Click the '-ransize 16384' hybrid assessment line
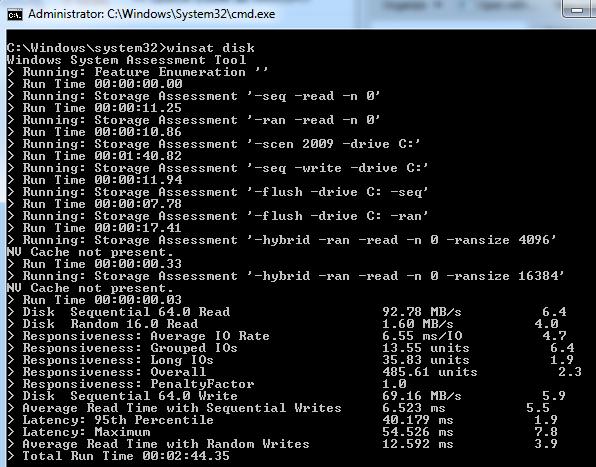Viewport: 596px width, 467px height. point(286,276)
